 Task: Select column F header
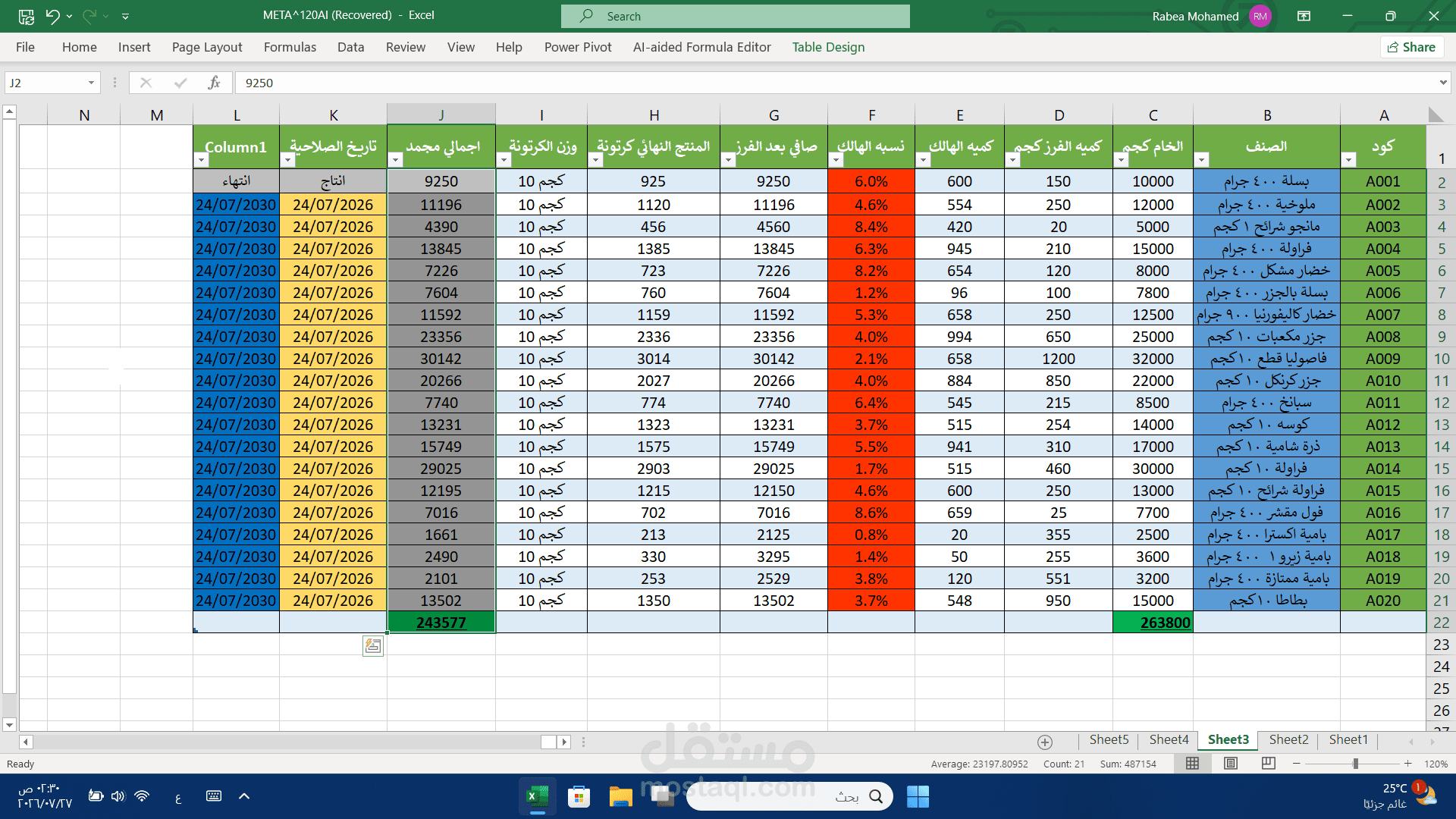click(871, 115)
